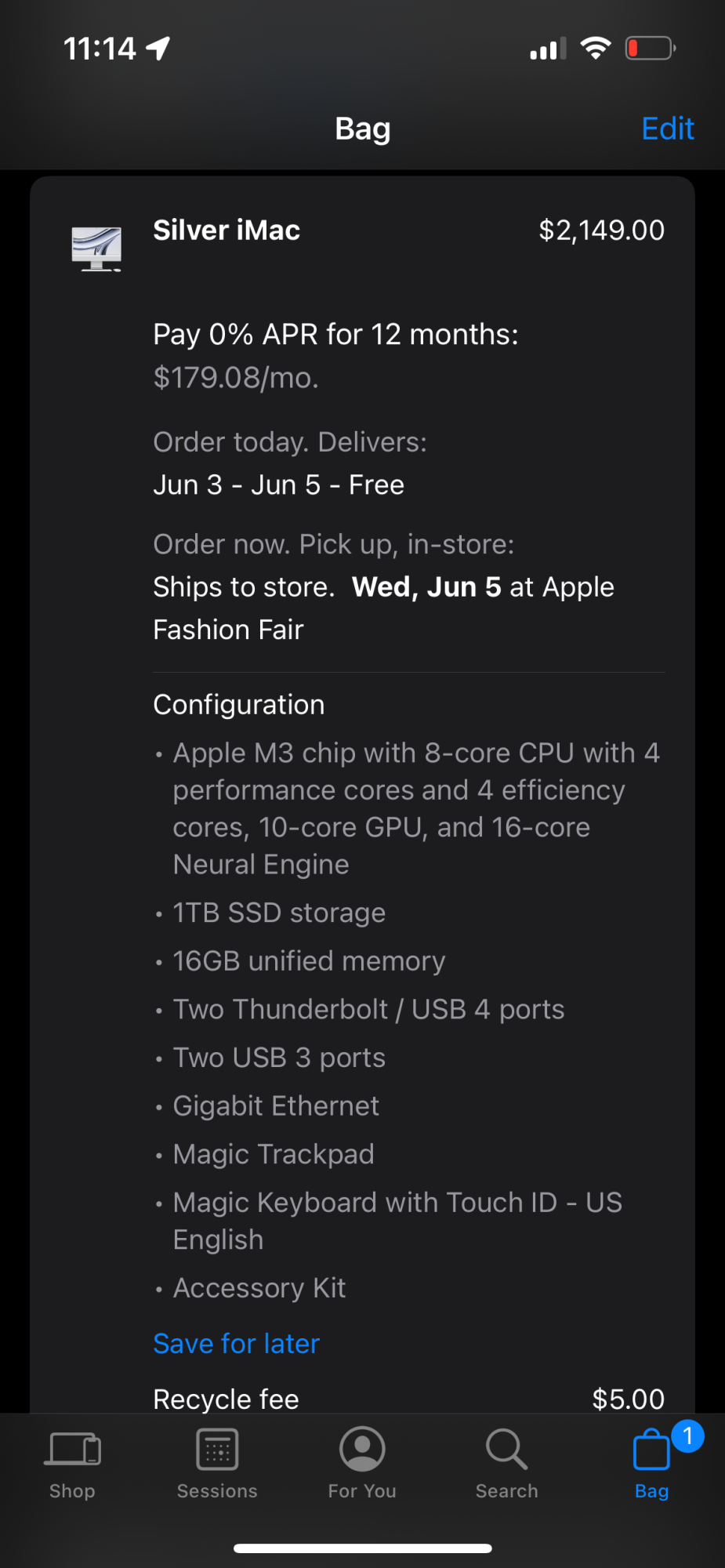Select the Sessions tab label

pyautogui.click(x=217, y=1491)
